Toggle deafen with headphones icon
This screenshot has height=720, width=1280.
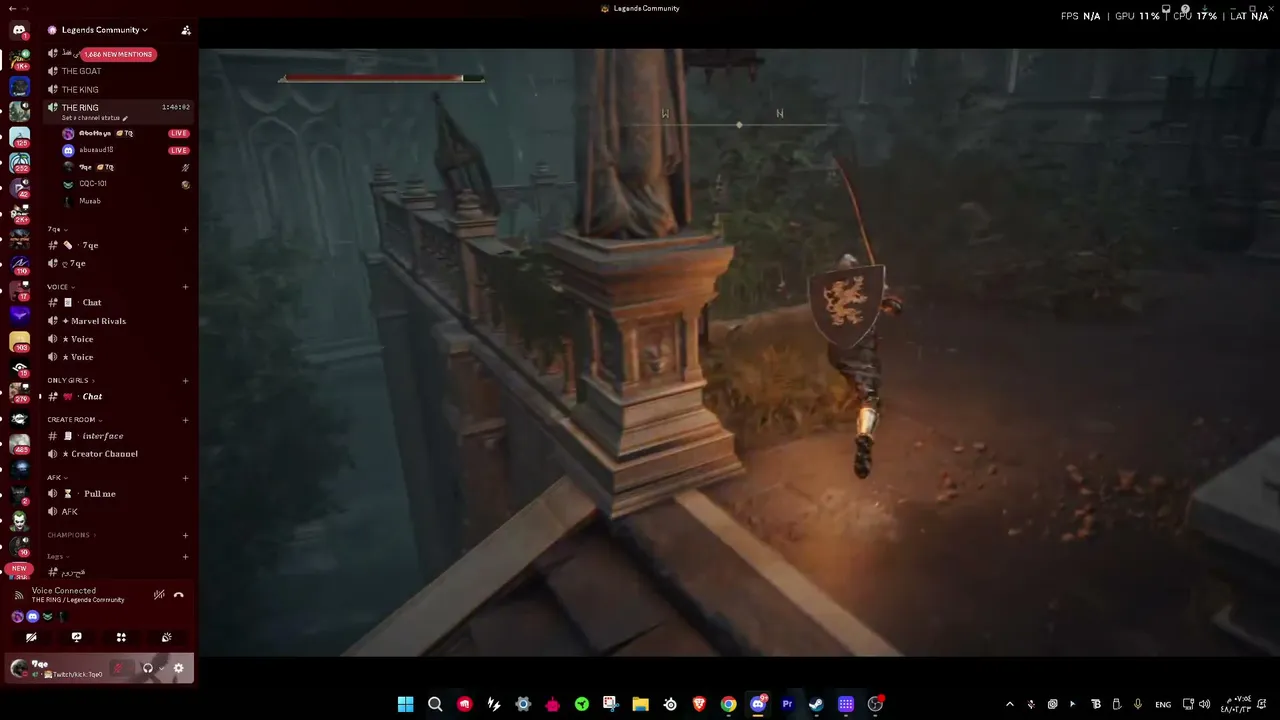coord(147,668)
